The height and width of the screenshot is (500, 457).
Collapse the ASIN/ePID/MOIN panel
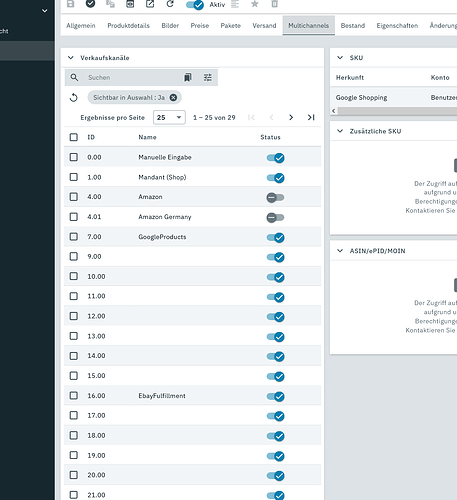pyautogui.click(x=340, y=251)
